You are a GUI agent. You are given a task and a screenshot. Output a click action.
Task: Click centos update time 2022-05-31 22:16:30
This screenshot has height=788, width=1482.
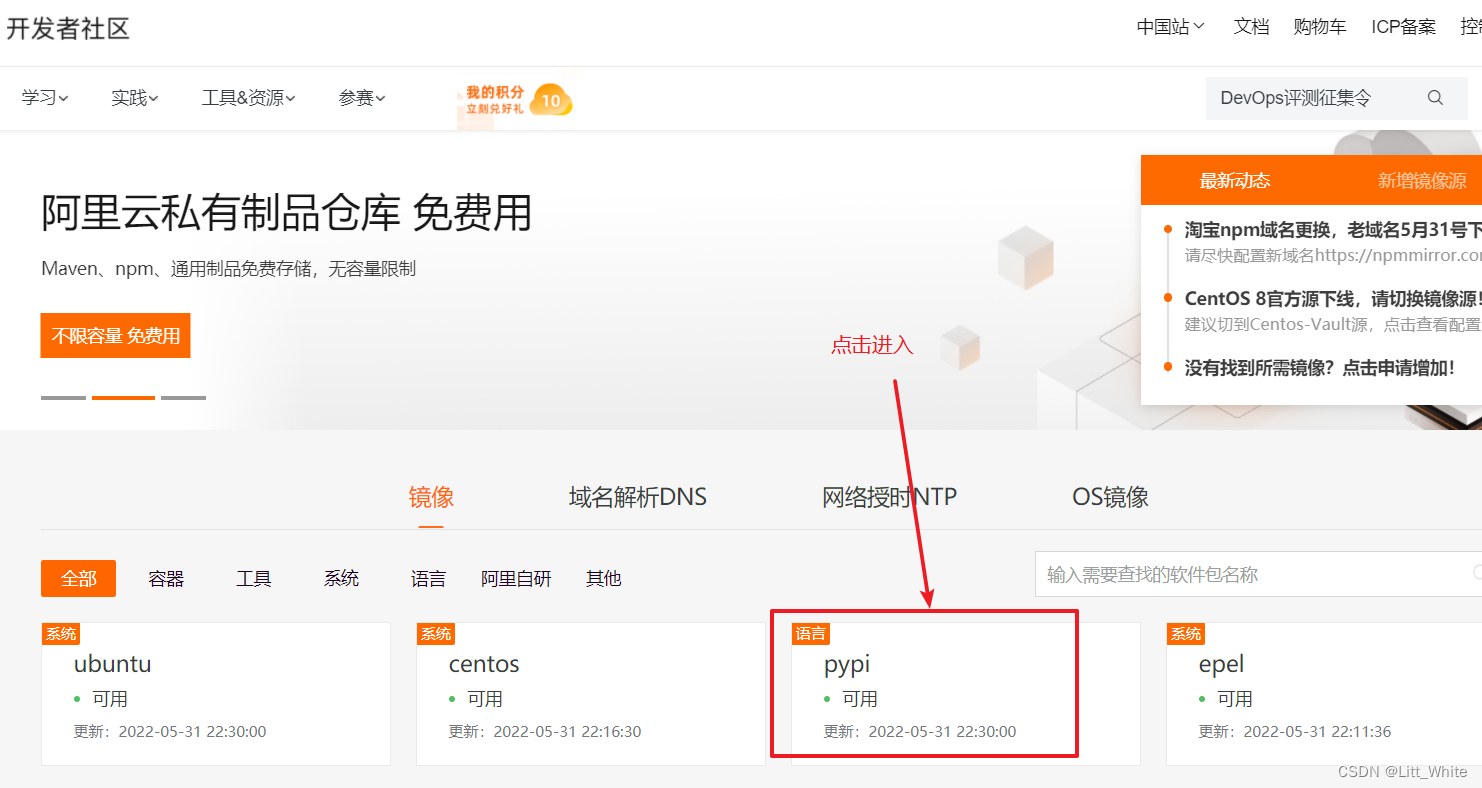coord(567,732)
